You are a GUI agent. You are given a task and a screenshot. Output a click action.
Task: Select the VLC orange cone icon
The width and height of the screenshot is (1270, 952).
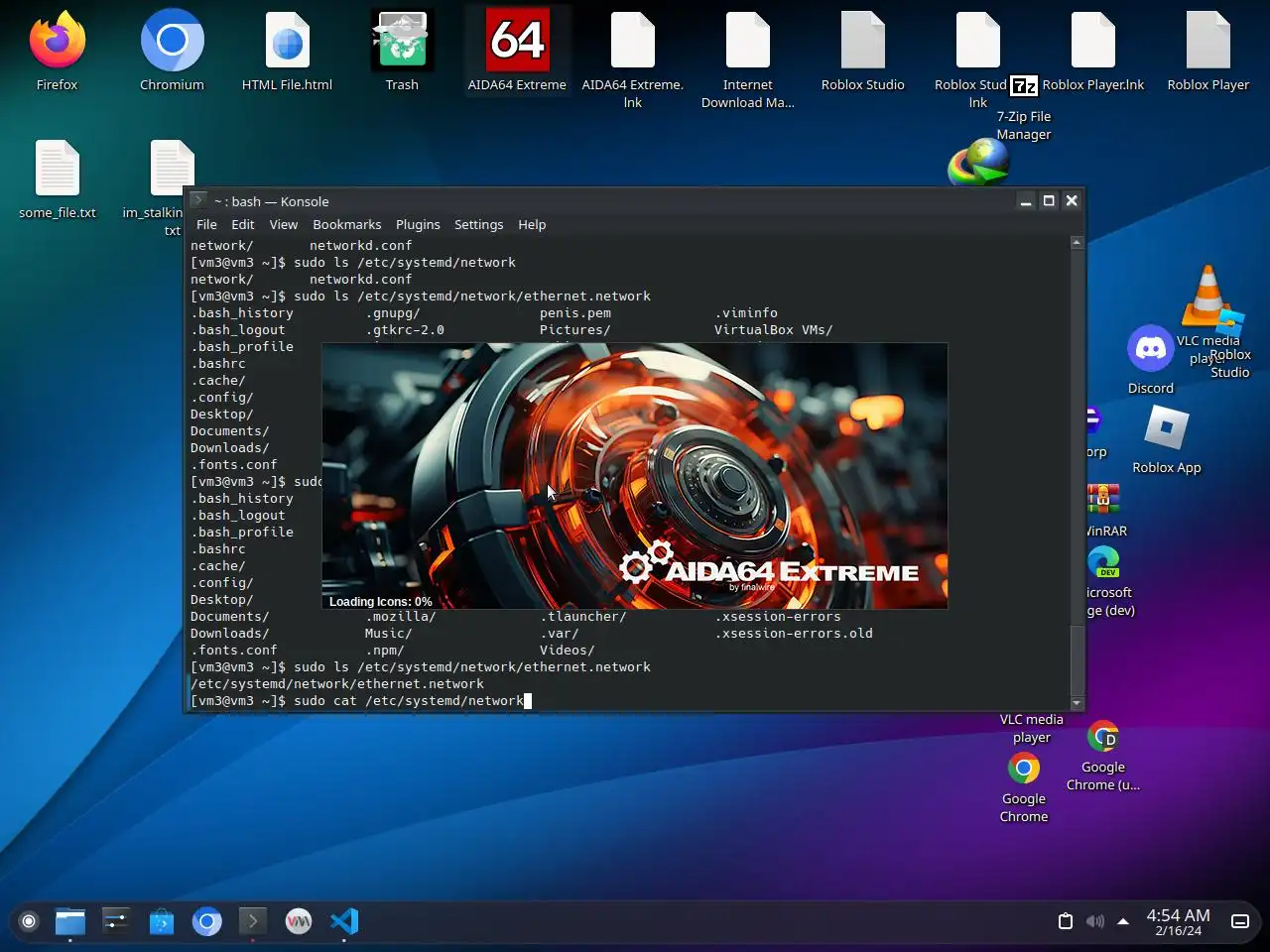1207,295
